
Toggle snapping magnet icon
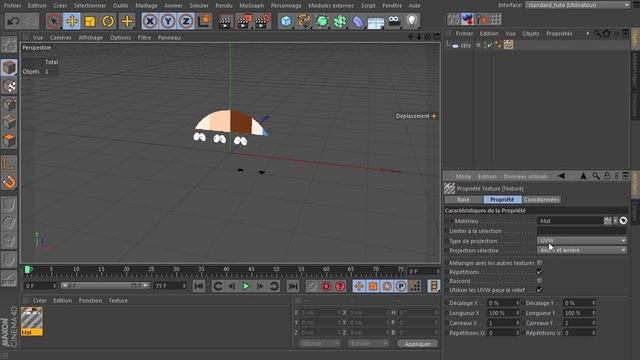click(x=9, y=182)
